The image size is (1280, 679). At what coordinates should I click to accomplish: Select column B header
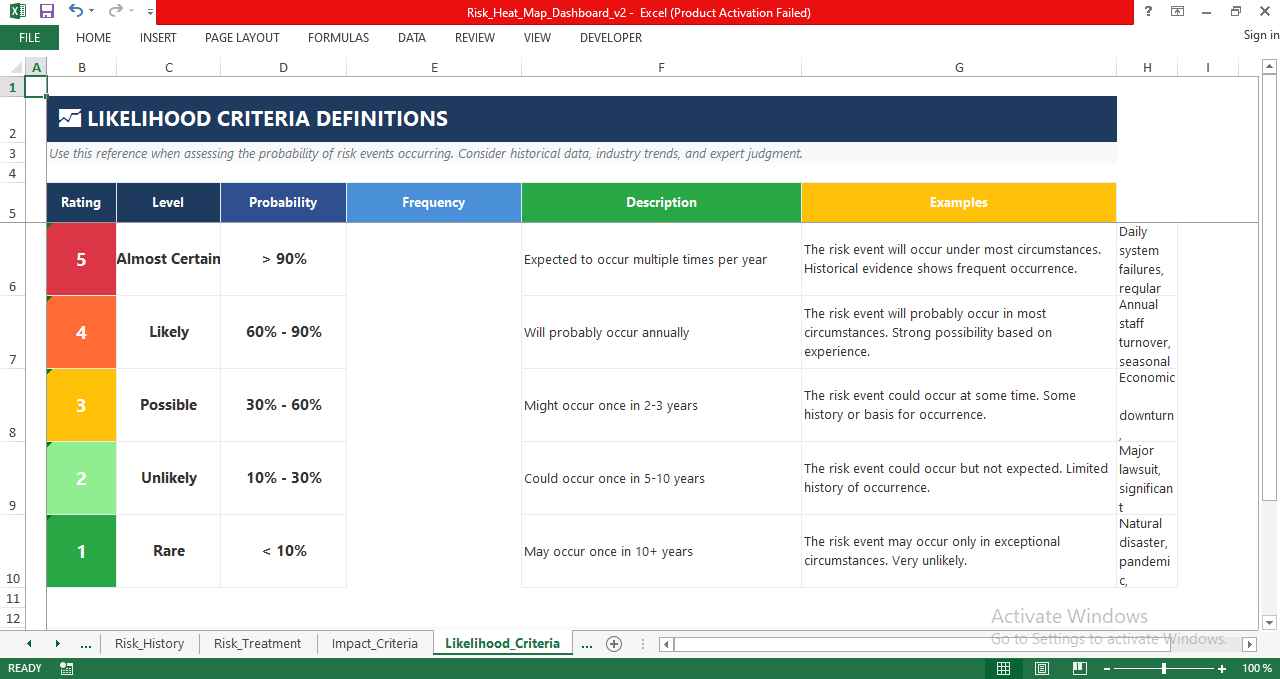[x=81, y=67]
